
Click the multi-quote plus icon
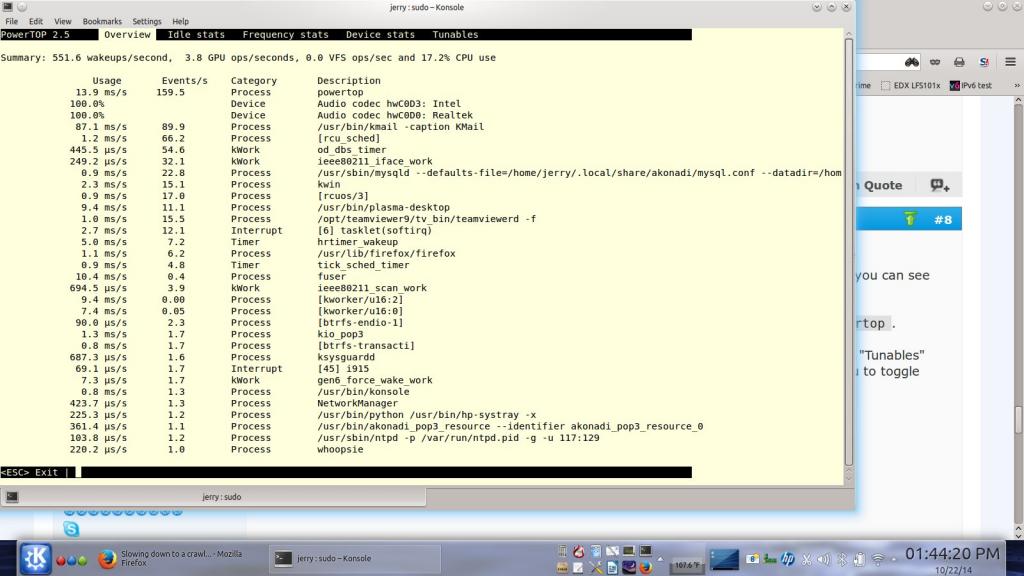click(939, 185)
